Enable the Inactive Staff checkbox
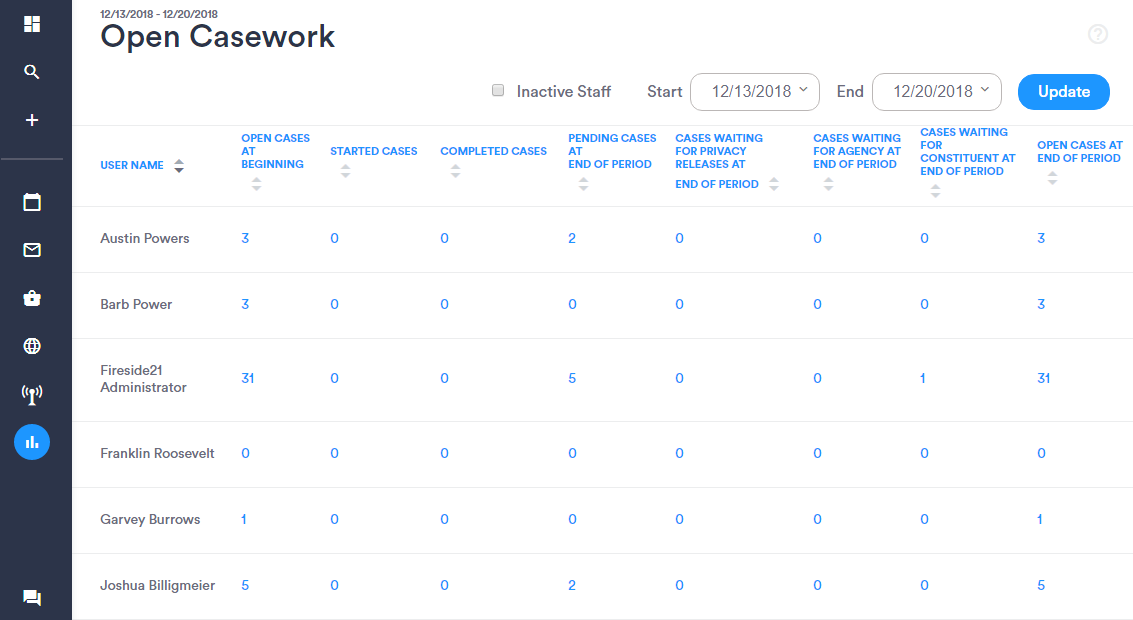The height and width of the screenshot is (620, 1133). (498, 91)
